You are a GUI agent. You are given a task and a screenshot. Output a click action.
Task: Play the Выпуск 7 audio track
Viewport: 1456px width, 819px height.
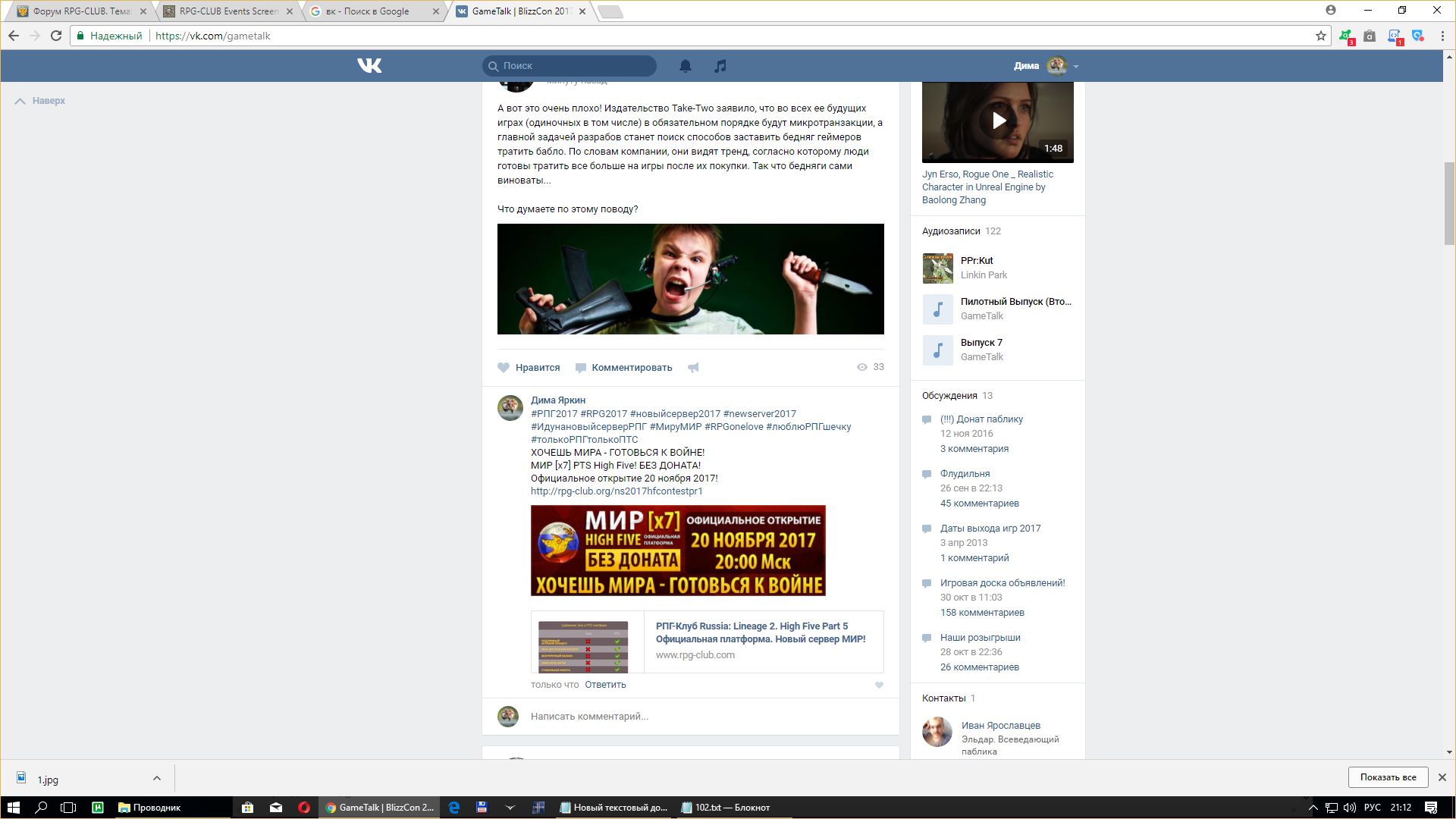(x=937, y=350)
